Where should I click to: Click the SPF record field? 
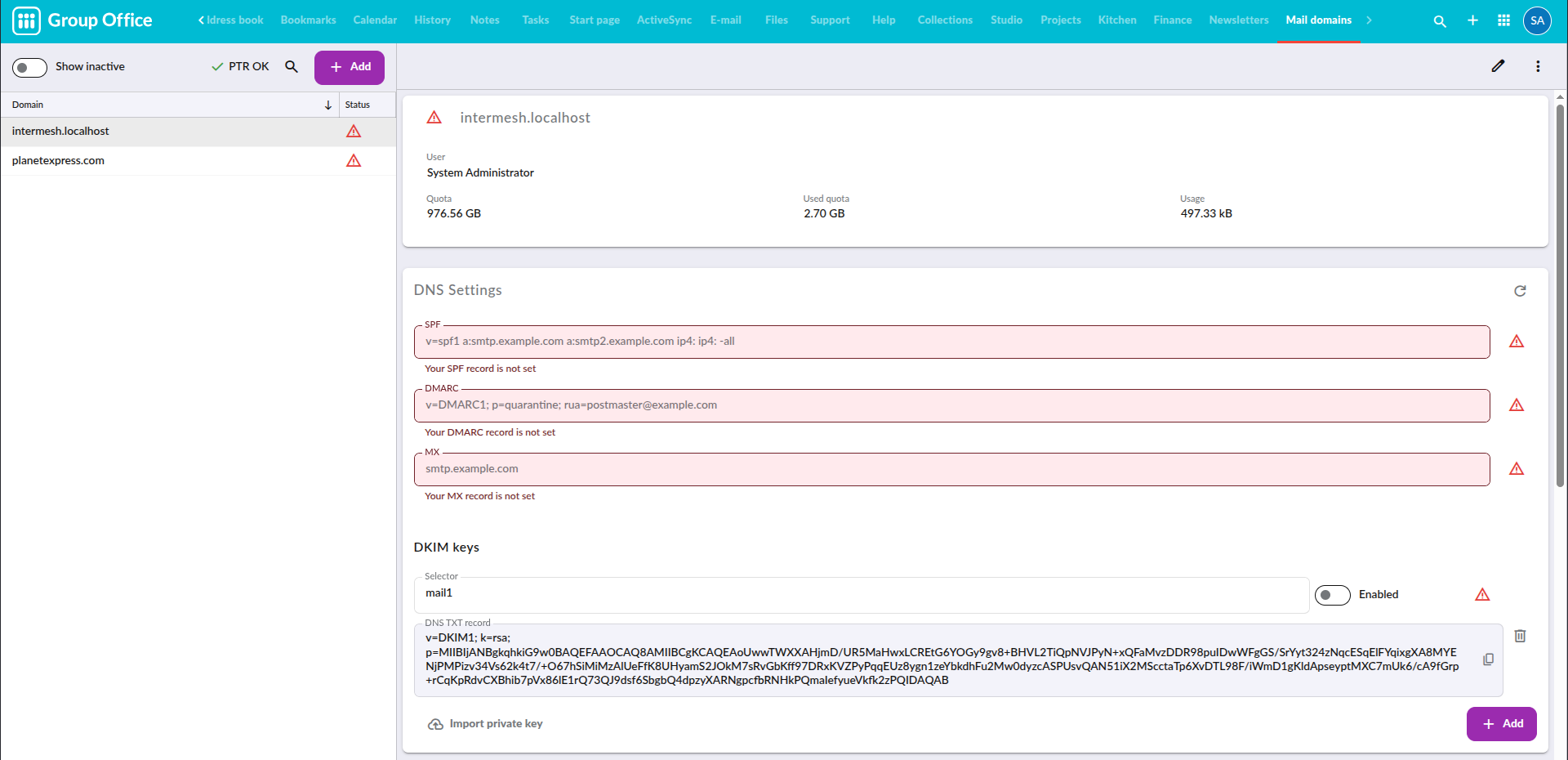(x=951, y=342)
